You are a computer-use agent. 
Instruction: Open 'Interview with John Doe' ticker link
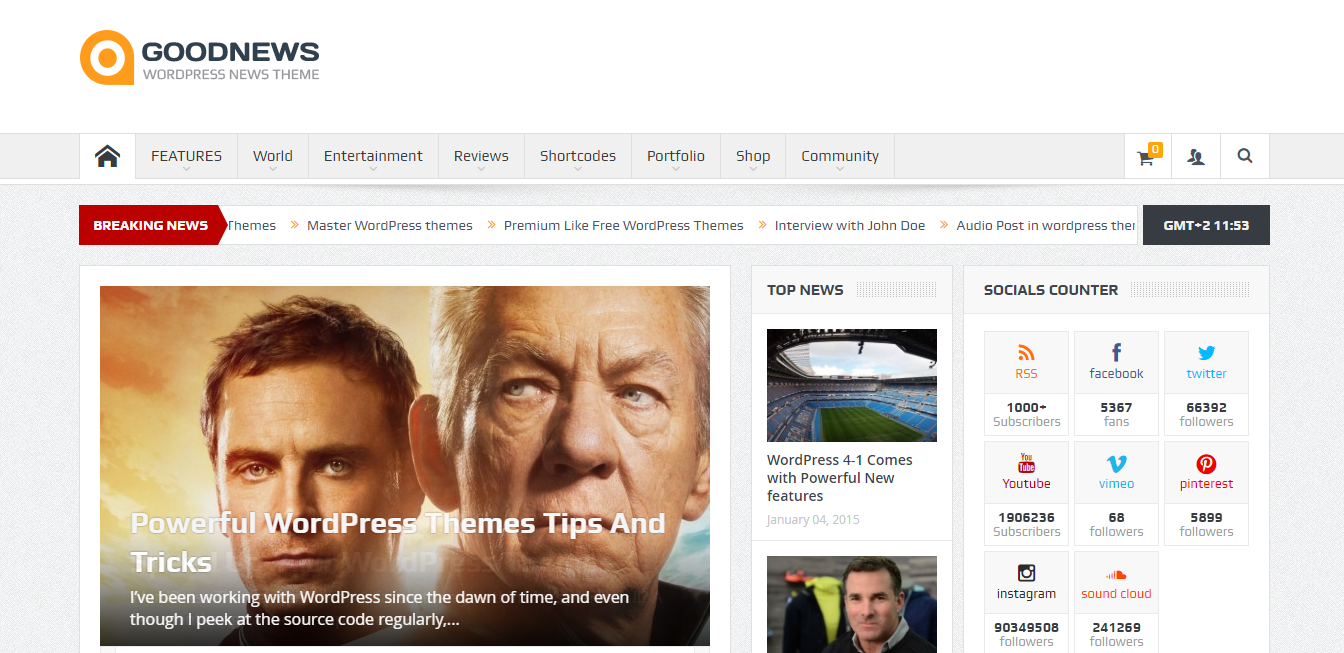[849, 226]
